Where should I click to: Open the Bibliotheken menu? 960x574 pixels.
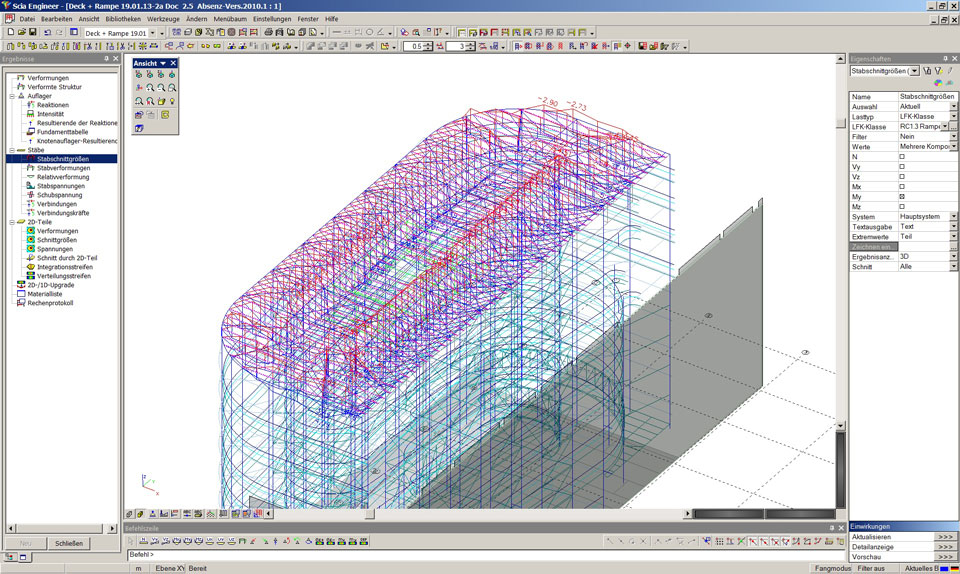coord(123,19)
